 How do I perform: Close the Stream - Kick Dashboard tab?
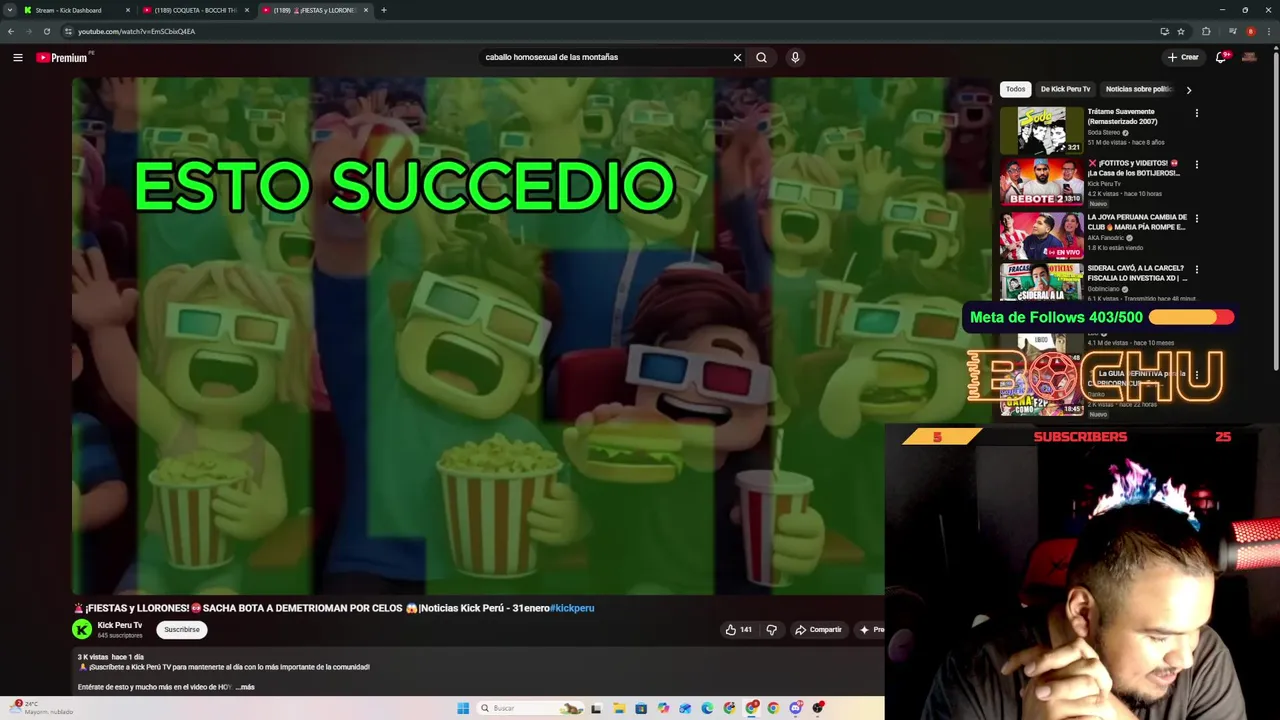(128, 10)
